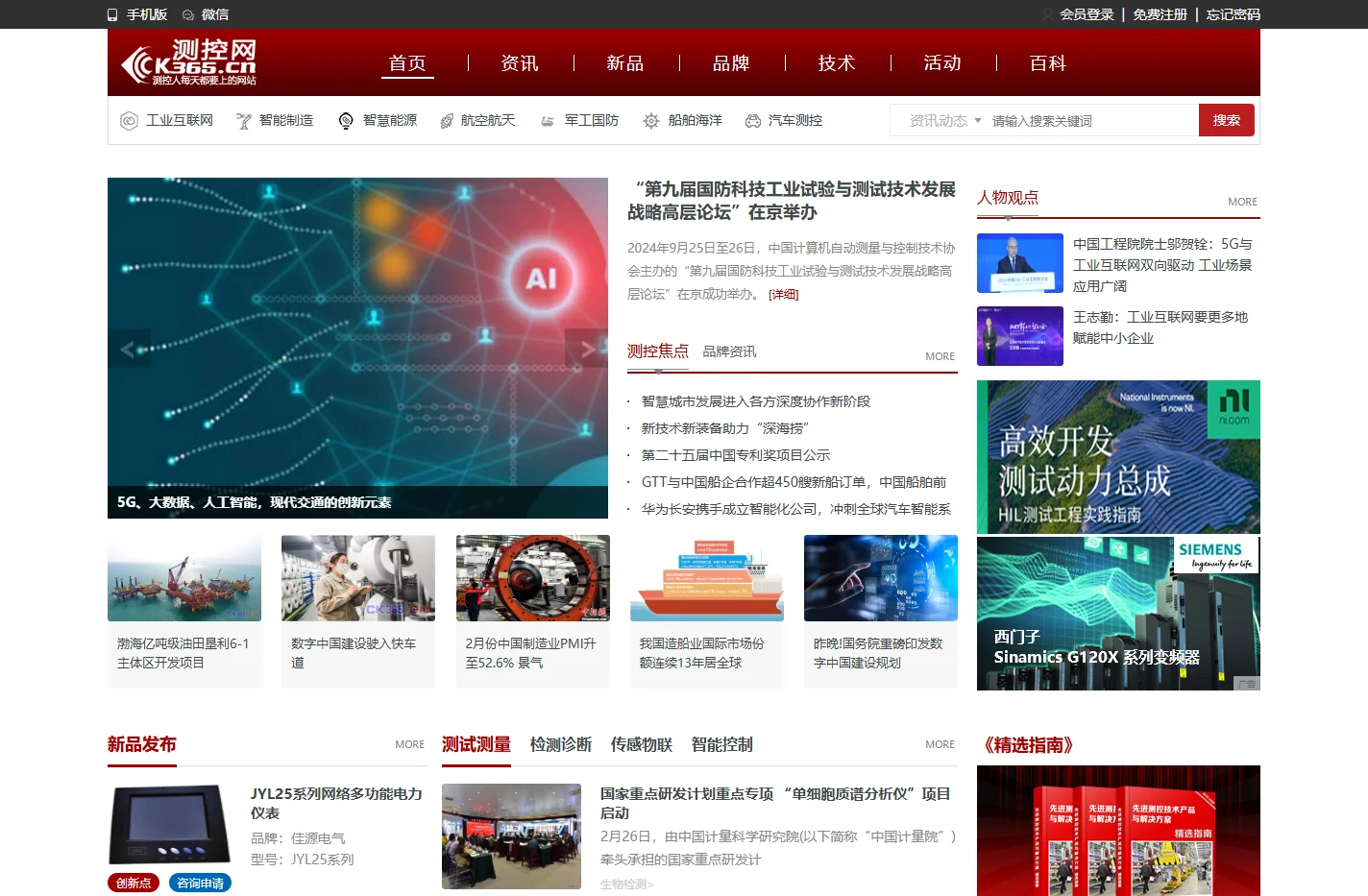1368x896 pixels.
Task: Switch to the 测试测量 tab
Action: tap(476, 744)
